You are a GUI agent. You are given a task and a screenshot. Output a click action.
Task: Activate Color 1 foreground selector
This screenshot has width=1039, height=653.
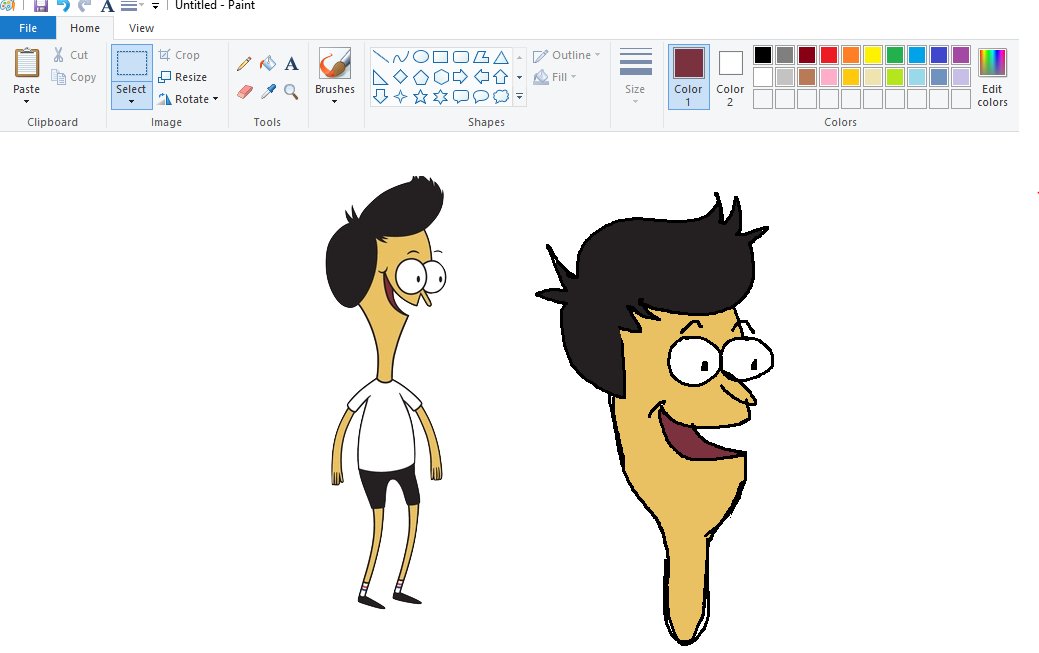[x=688, y=77]
